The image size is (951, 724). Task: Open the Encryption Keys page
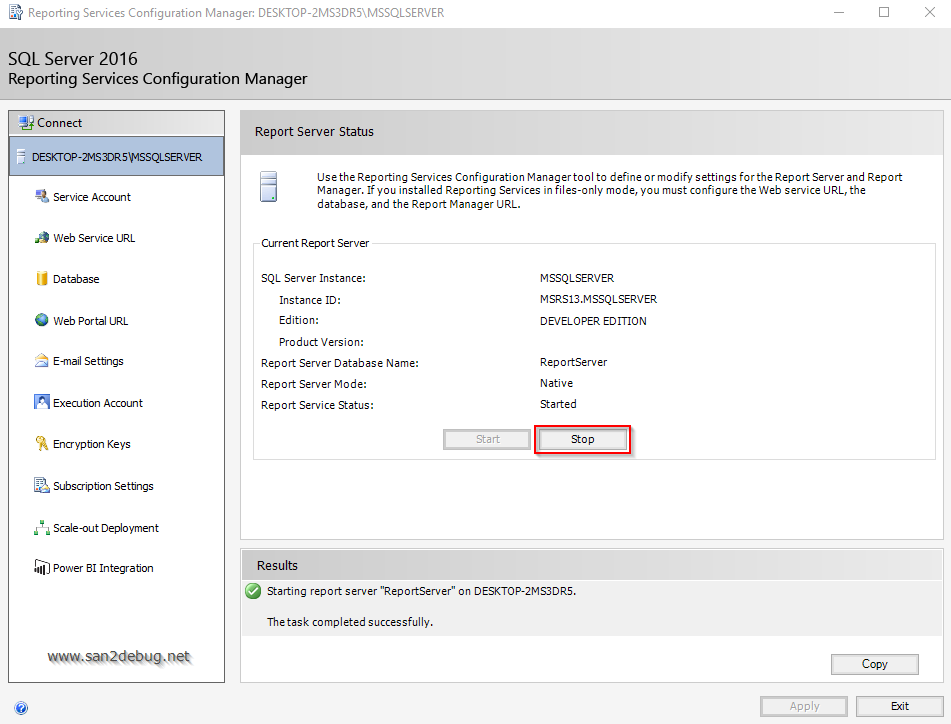92,444
